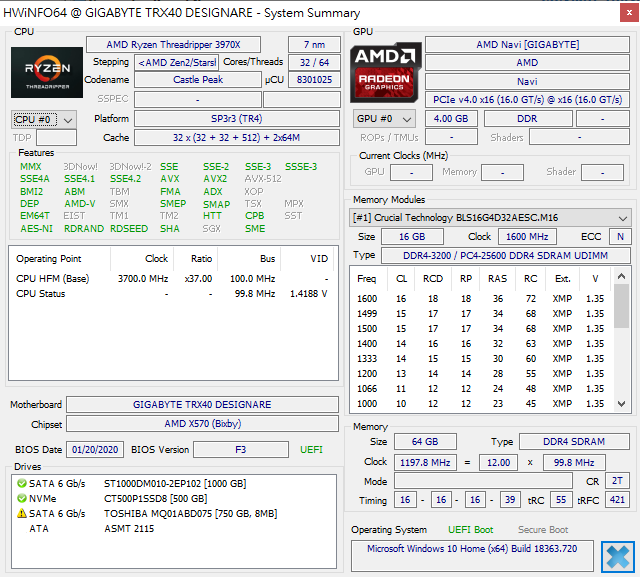Click the 7 nm process field

click(314, 44)
